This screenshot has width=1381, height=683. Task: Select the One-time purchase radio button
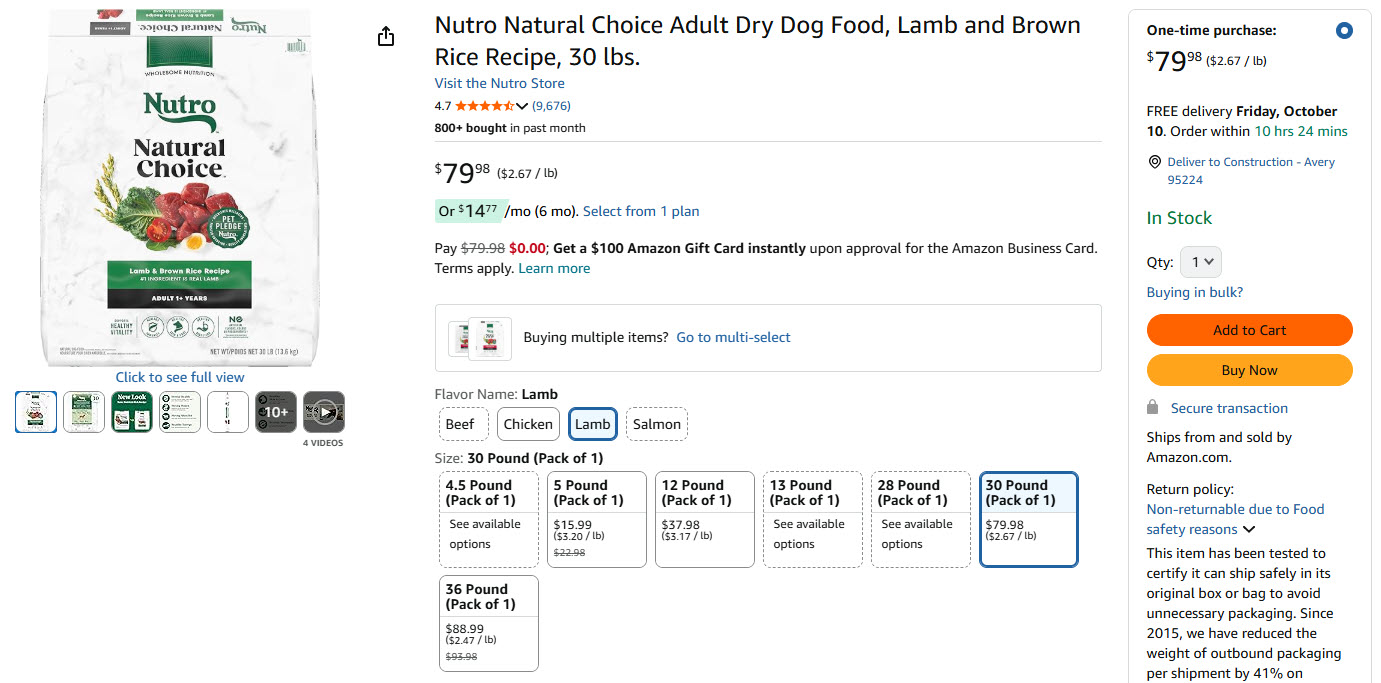[1344, 31]
